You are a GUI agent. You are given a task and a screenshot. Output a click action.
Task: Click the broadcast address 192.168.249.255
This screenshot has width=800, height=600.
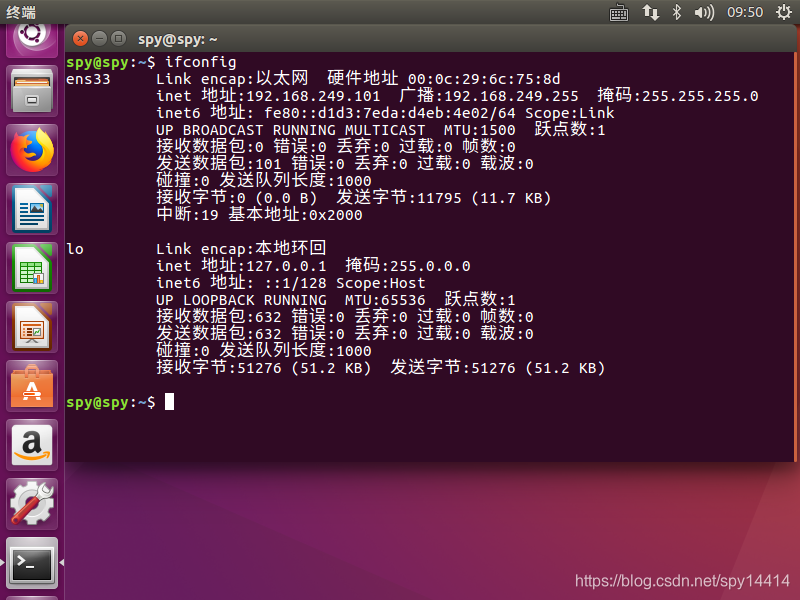[511, 96]
